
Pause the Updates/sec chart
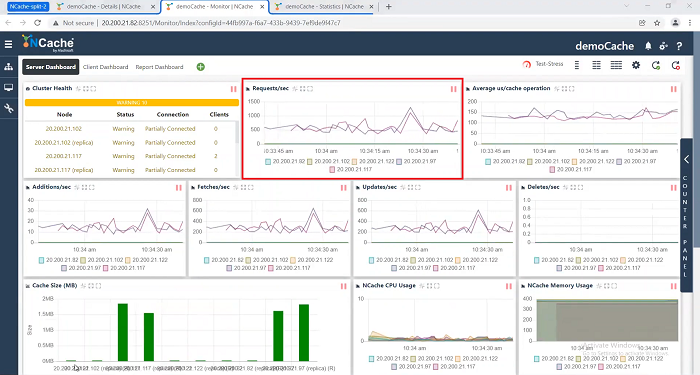pyautogui.click(x=508, y=188)
